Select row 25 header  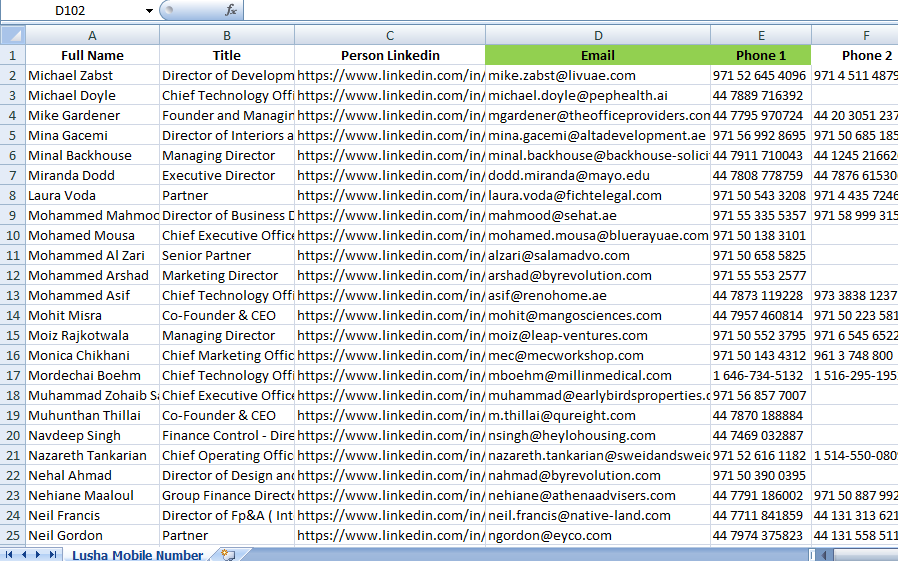(13, 535)
